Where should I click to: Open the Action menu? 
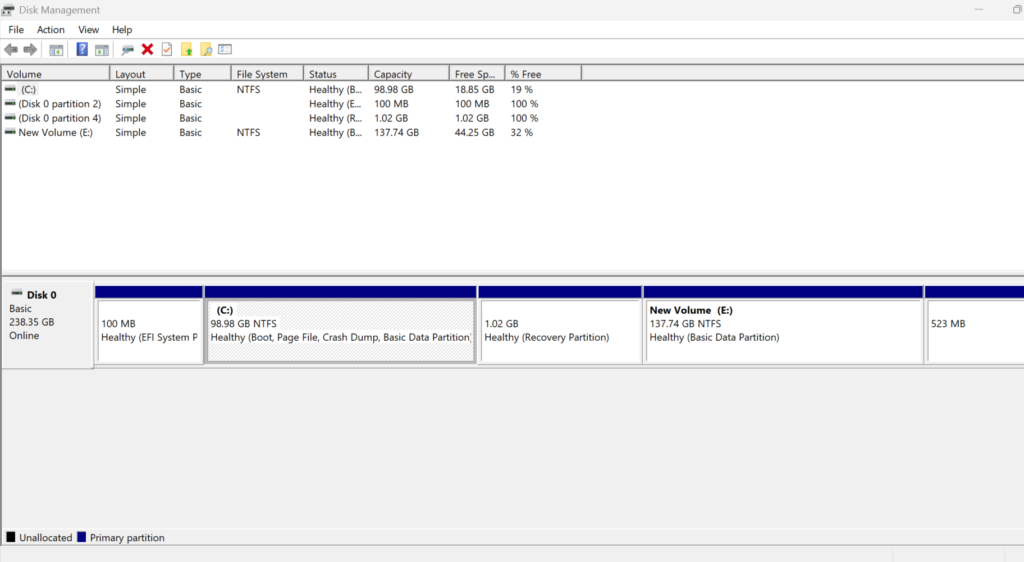point(50,29)
